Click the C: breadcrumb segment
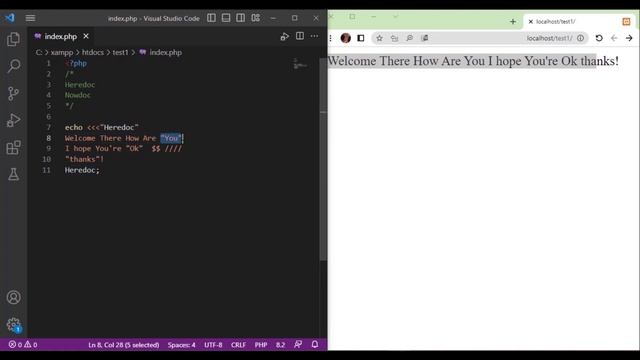This screenshot has width=640, height=360. point(39,52)
